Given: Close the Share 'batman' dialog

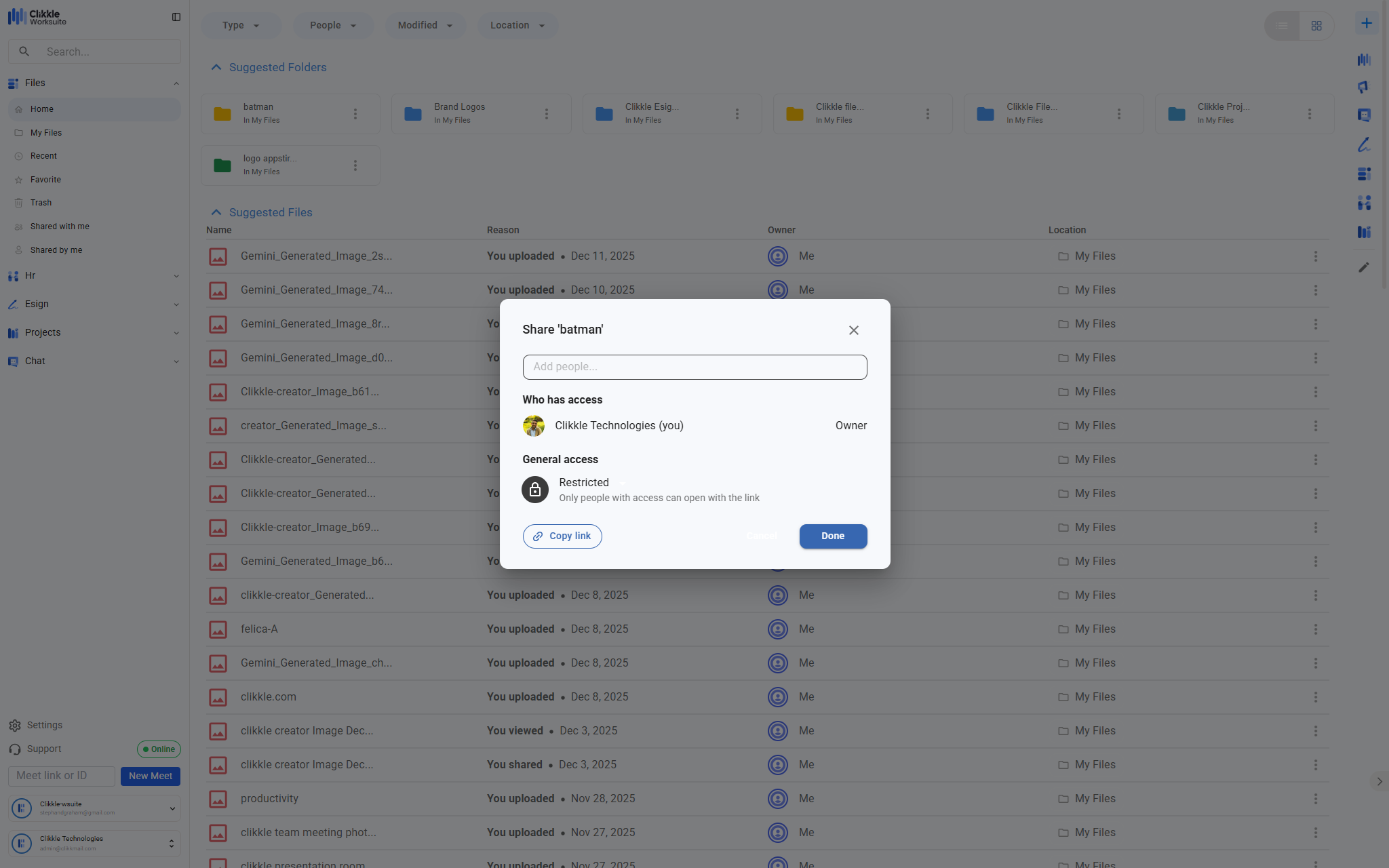Looking at the screenshot, I should pyautogui.click(x=853, y=330).
